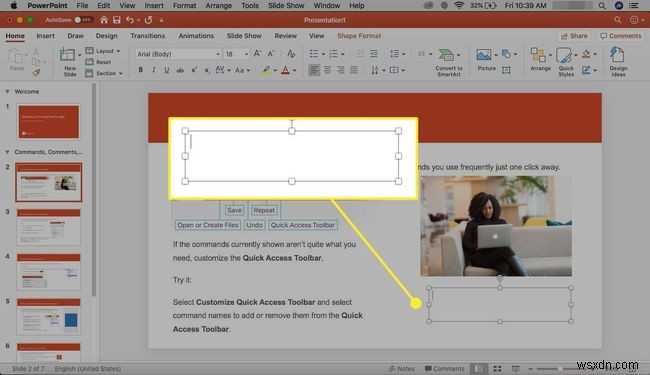Open the Change Case Aa dropdown
The height and width of the screenshot is (375, 650).
tap(243, 70)
